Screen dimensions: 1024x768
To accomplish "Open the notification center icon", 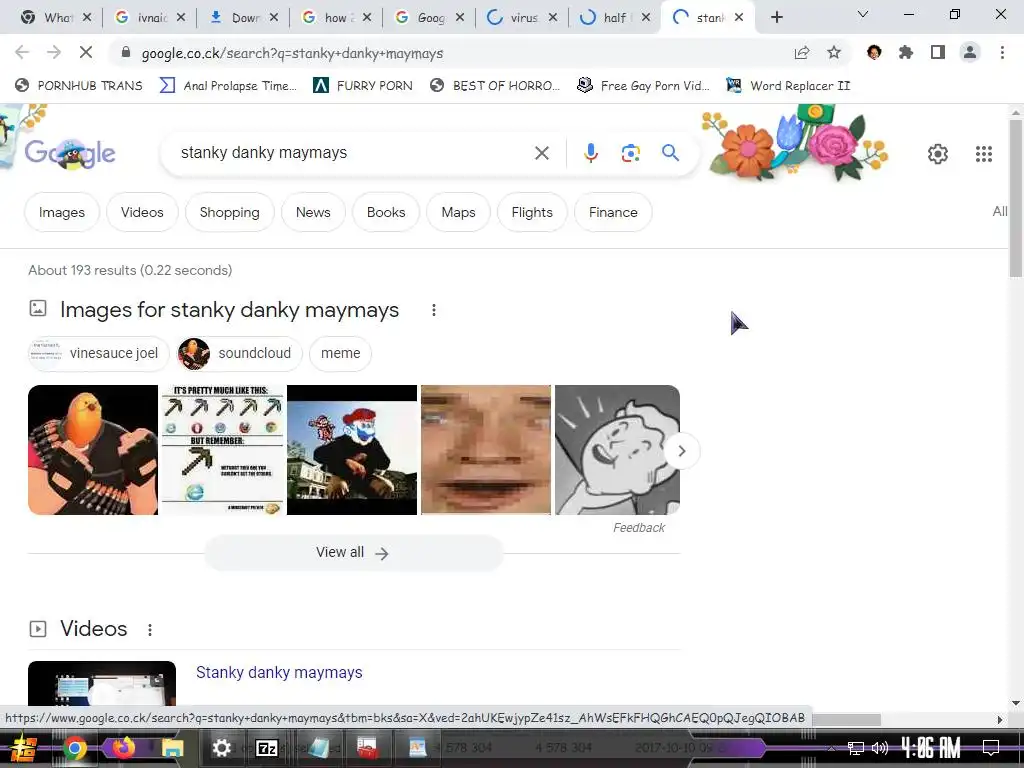I will [991, 748].
